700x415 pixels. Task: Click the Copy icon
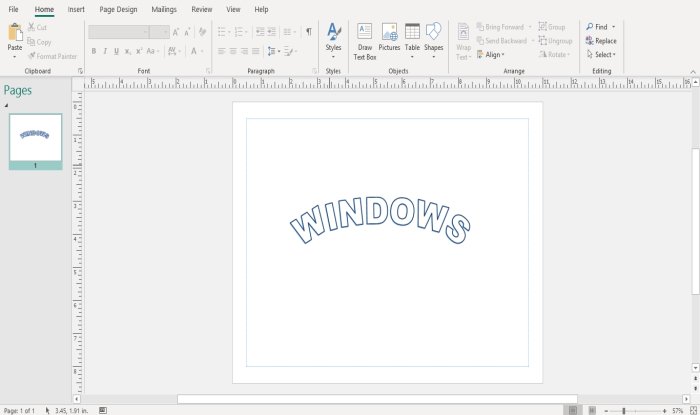tap(31, 42)
